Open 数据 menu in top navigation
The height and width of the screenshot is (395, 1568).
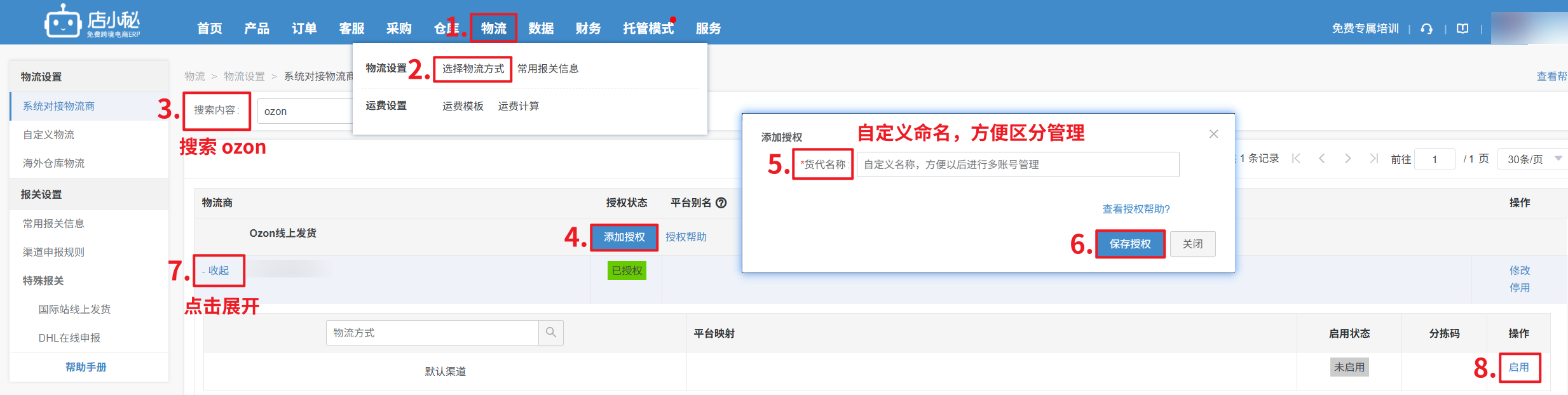click(541, 29)
